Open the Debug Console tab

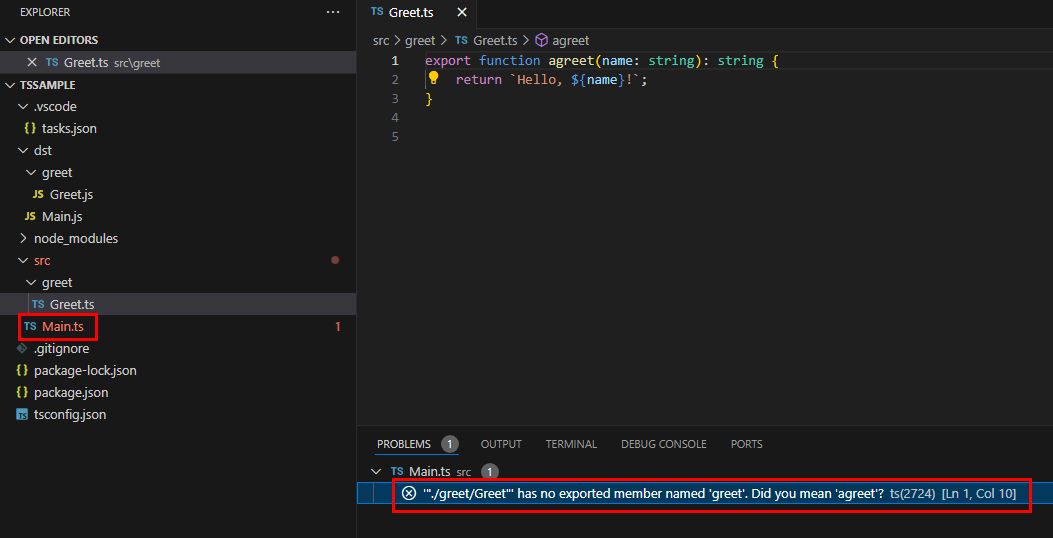663,444
